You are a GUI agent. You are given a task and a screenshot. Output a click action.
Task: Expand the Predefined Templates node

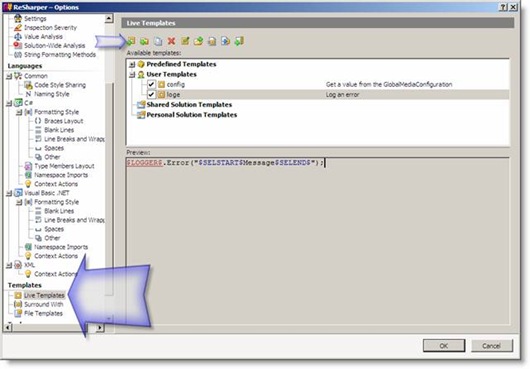tap(132, 64)
